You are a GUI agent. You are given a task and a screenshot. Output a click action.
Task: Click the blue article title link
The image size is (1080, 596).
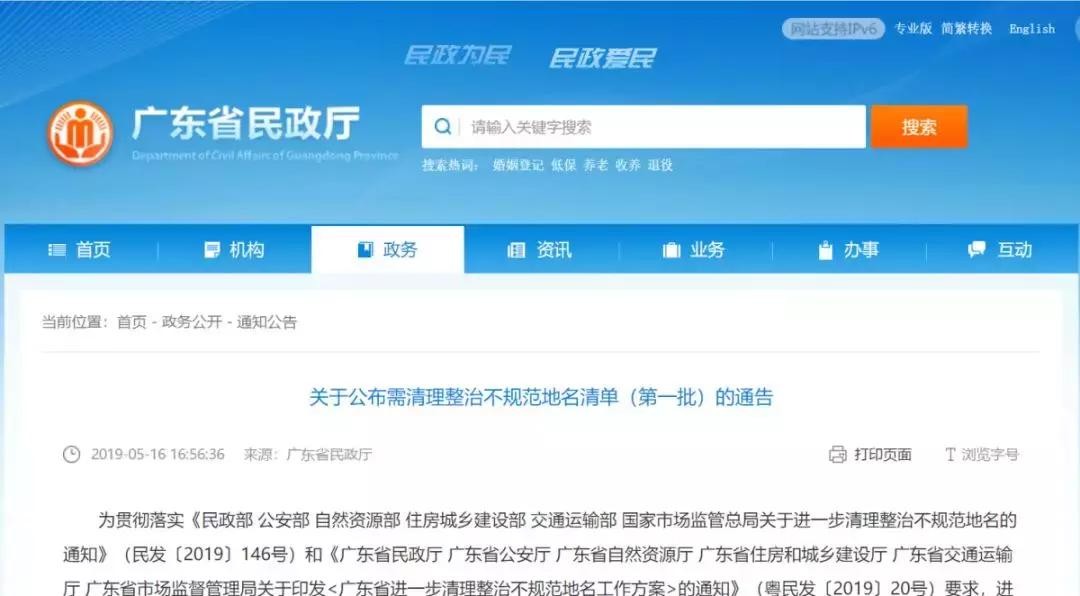point(541,398)
